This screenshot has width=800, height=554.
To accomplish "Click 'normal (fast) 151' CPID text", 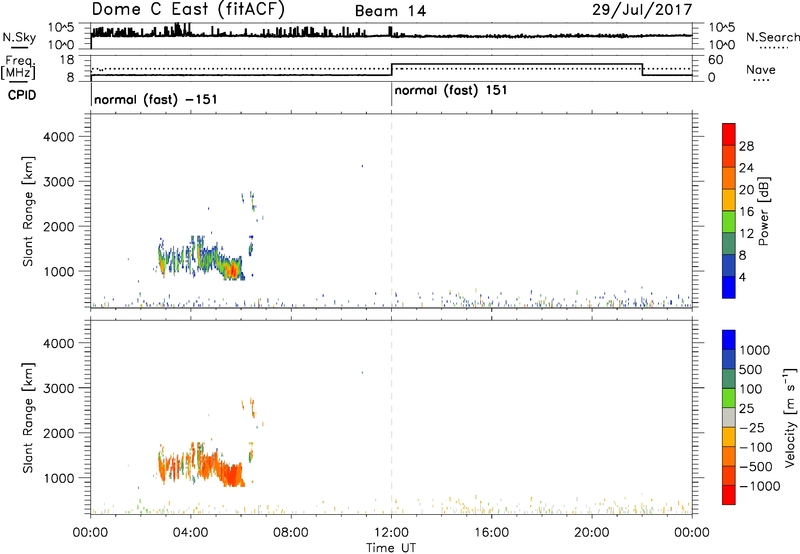I will 451,90.
